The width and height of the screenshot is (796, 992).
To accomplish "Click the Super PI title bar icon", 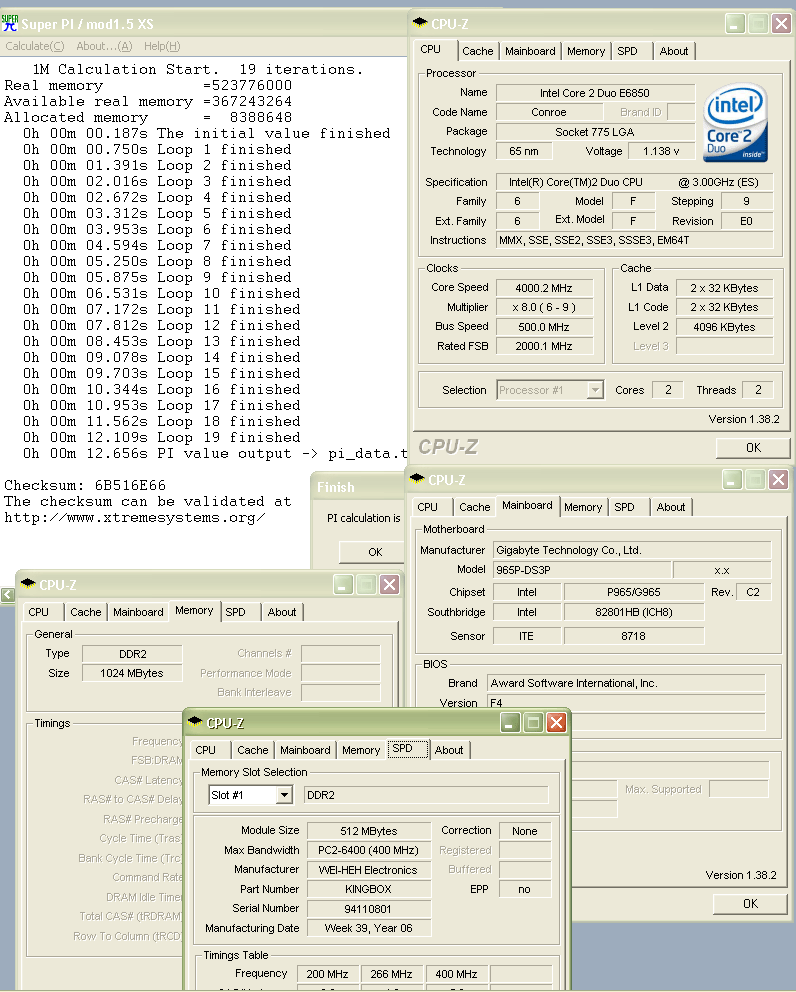I will 9,23.
